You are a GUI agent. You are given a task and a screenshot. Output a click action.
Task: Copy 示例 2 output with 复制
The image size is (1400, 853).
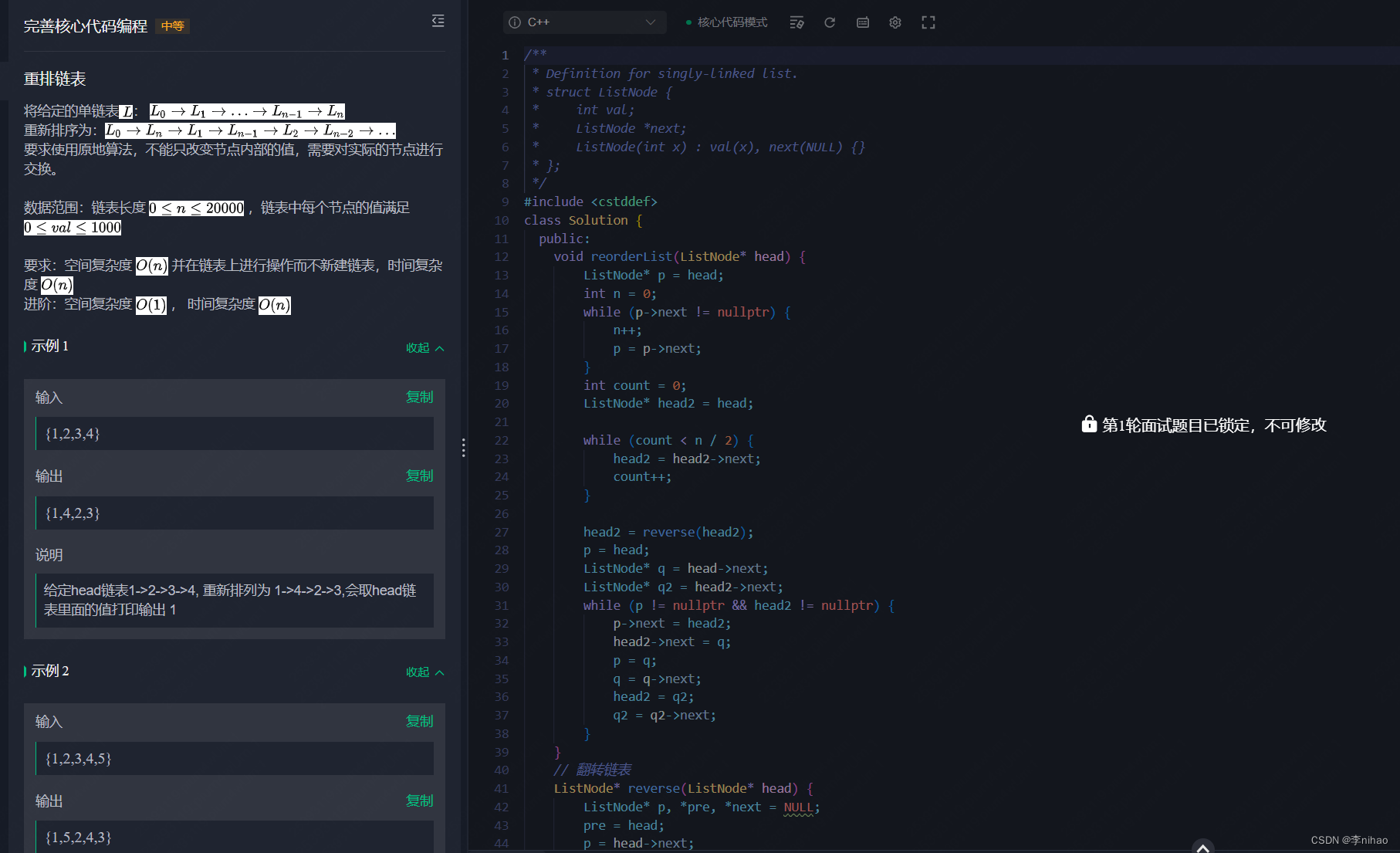(x=420, y=801)
